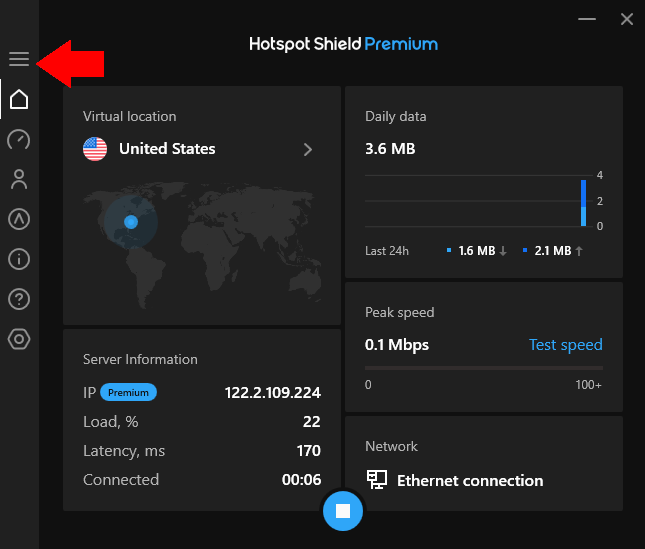Click the daily data bar in the chart
Screen dimensions: 645x549
[x=583, y=203]
